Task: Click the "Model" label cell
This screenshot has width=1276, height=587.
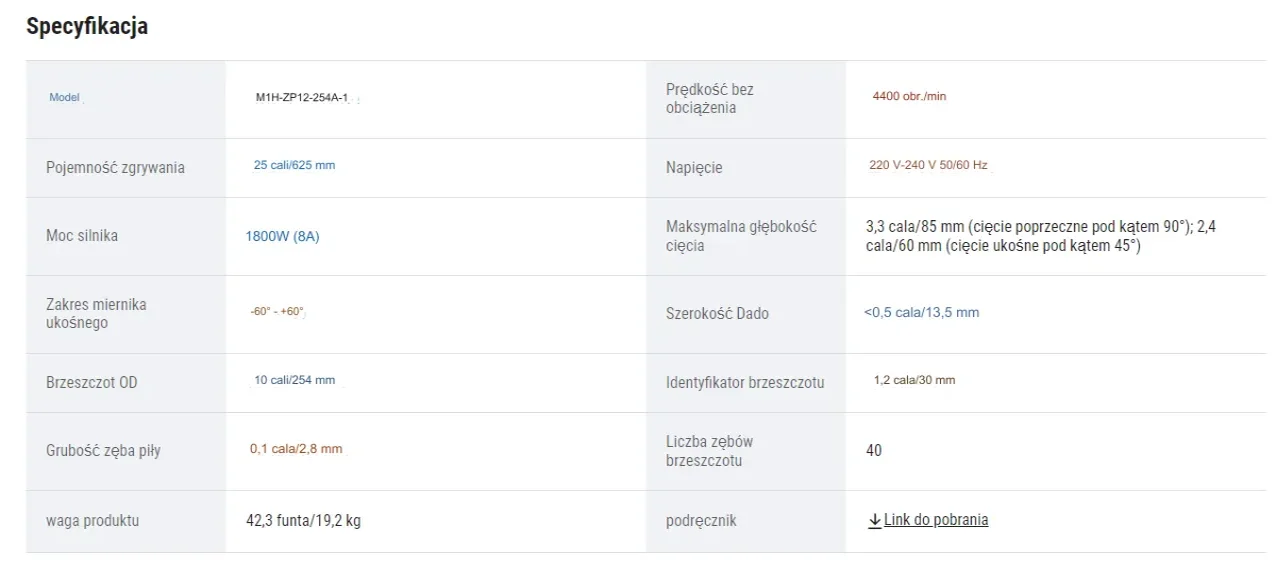Action: point(64,98)
